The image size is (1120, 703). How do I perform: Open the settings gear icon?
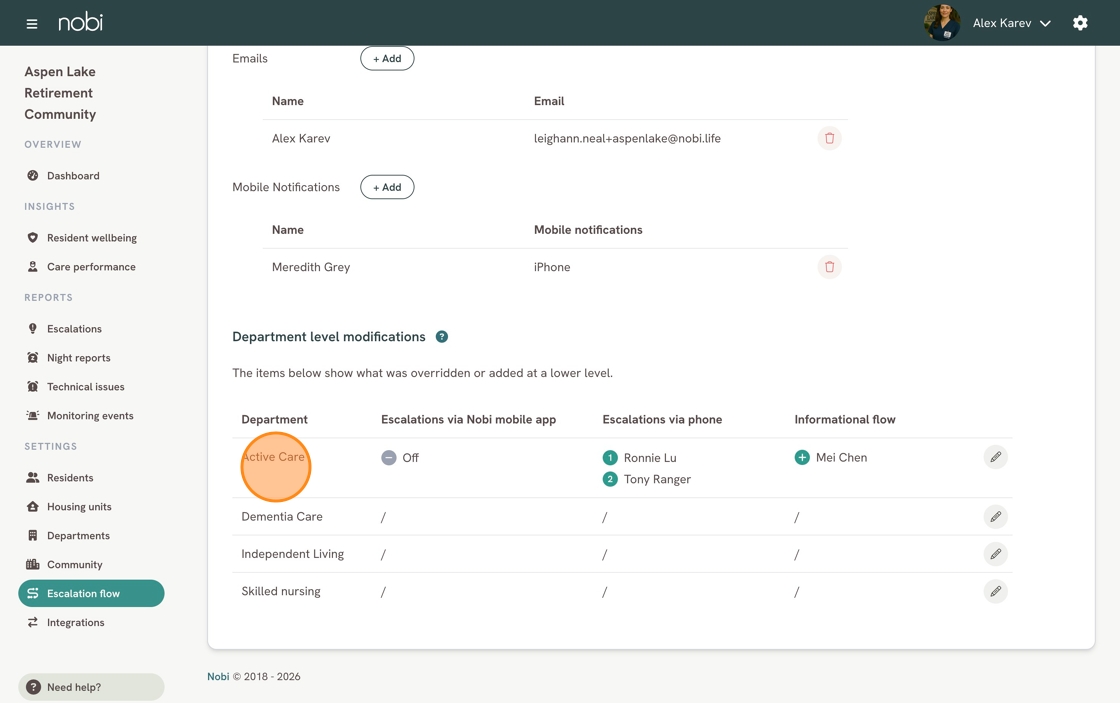coord(1080,23)
